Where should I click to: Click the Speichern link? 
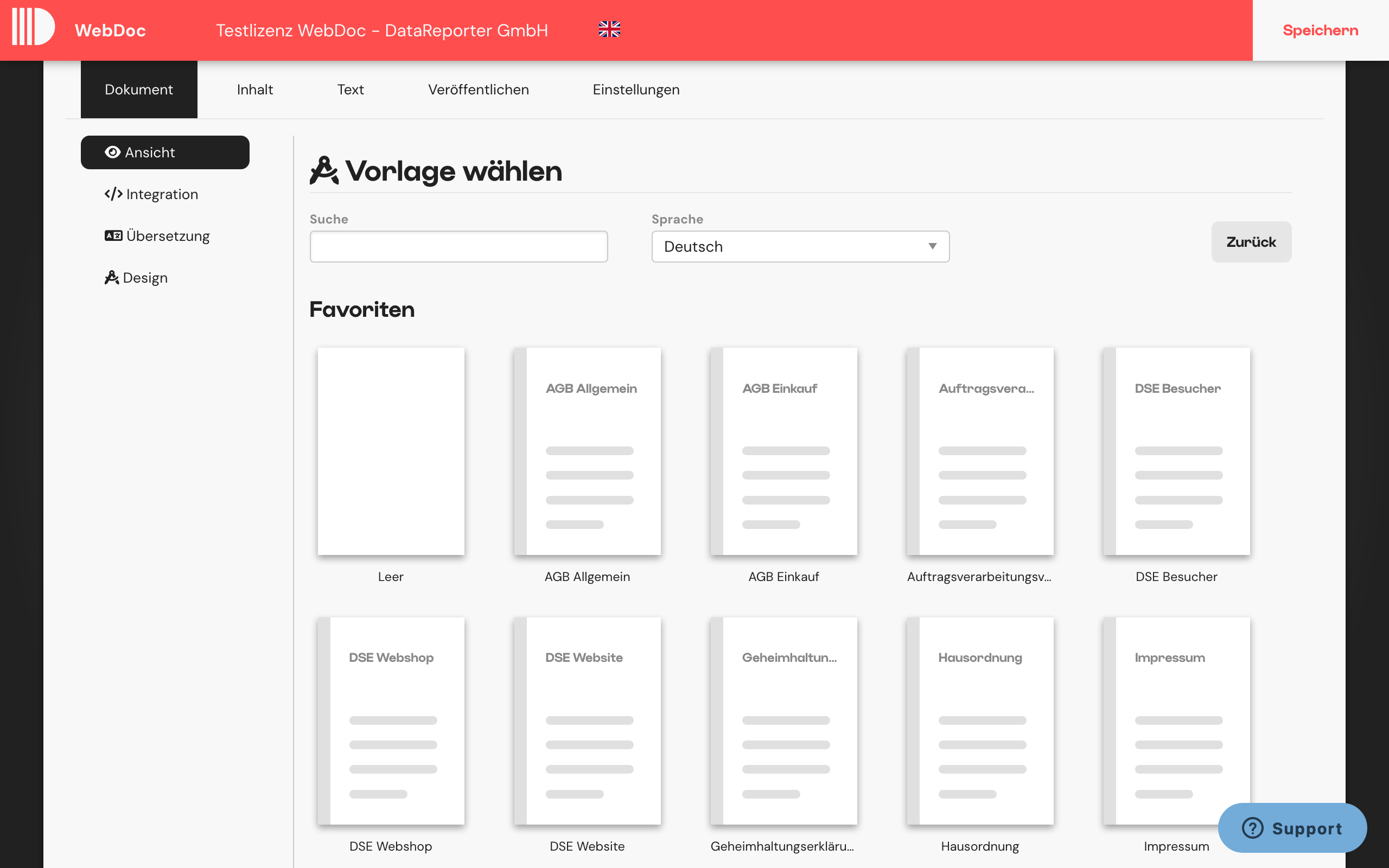click(1320, 29)
